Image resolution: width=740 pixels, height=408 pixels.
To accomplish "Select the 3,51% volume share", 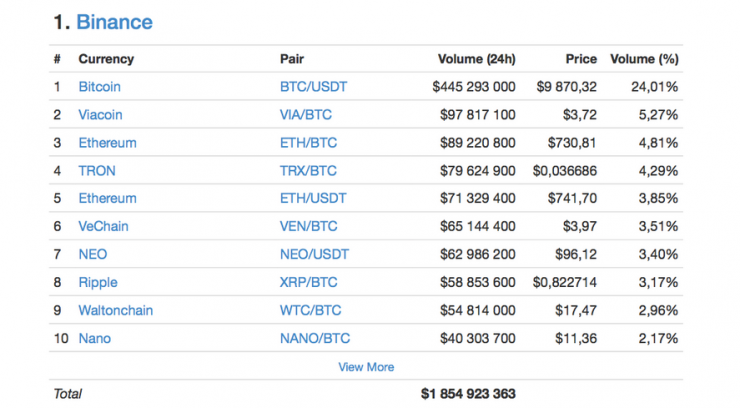I will 658,226.
